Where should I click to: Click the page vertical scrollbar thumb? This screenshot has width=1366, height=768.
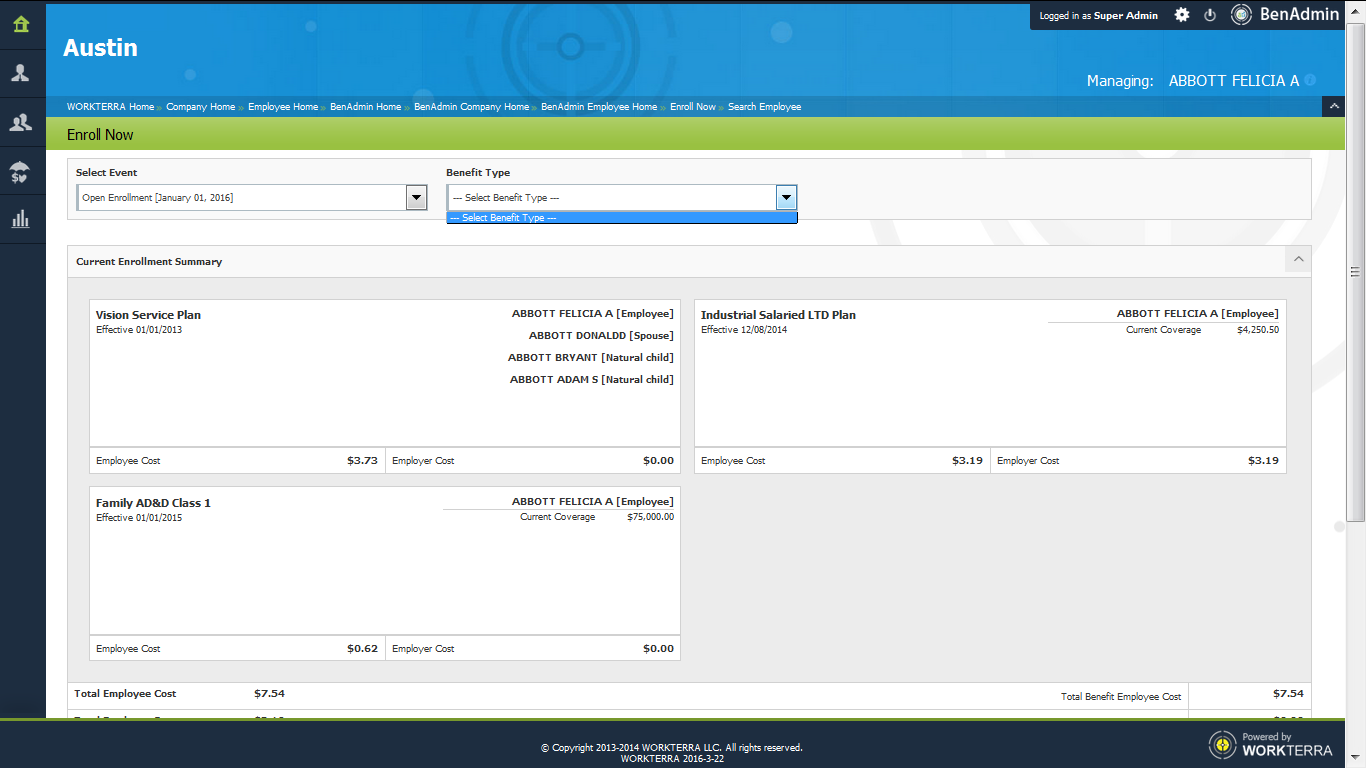click(1356, 271)
